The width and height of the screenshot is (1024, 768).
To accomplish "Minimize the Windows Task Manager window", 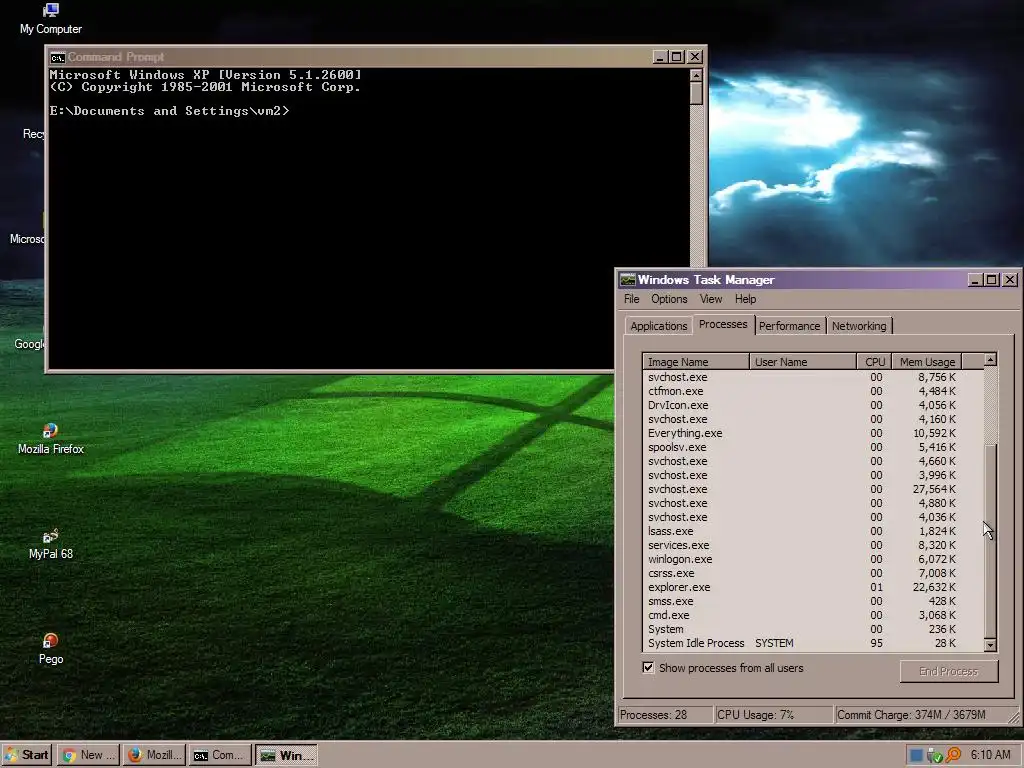I will click(975, 280).
